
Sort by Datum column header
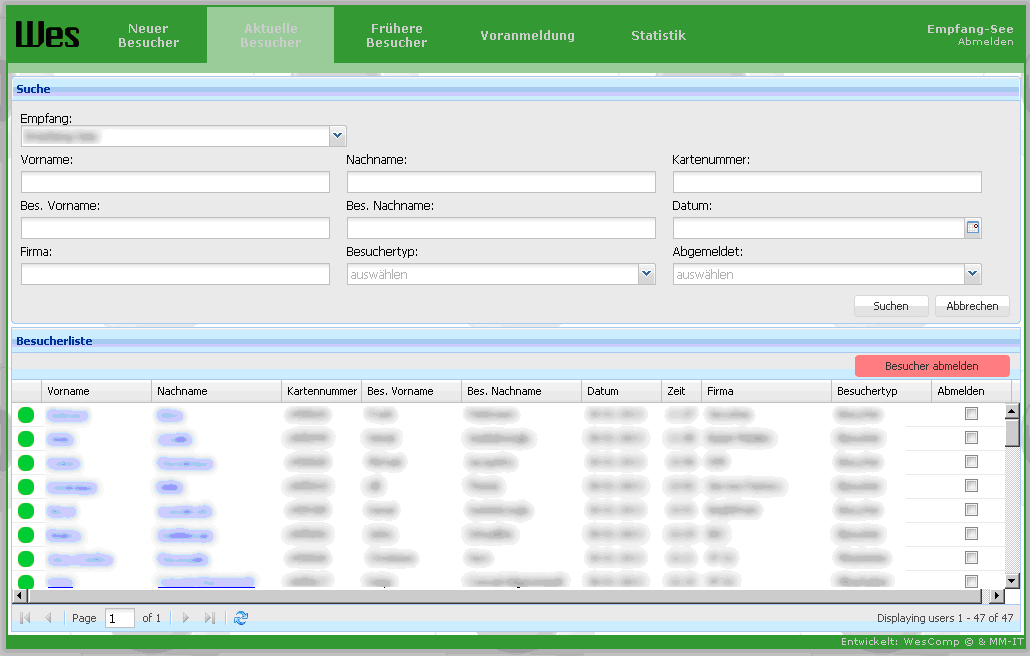[621, 391]
